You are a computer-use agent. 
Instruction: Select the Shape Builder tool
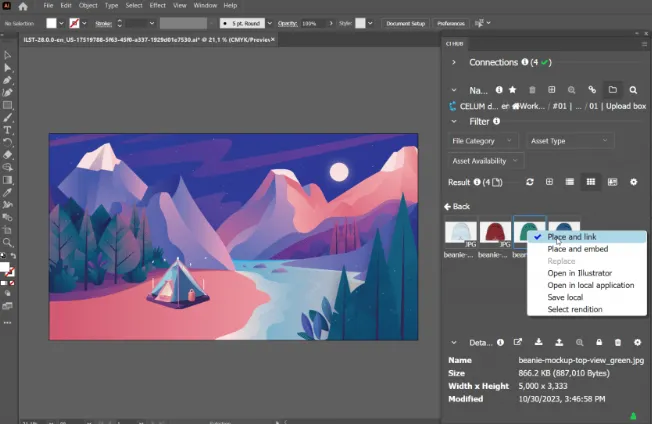point(7,168)
